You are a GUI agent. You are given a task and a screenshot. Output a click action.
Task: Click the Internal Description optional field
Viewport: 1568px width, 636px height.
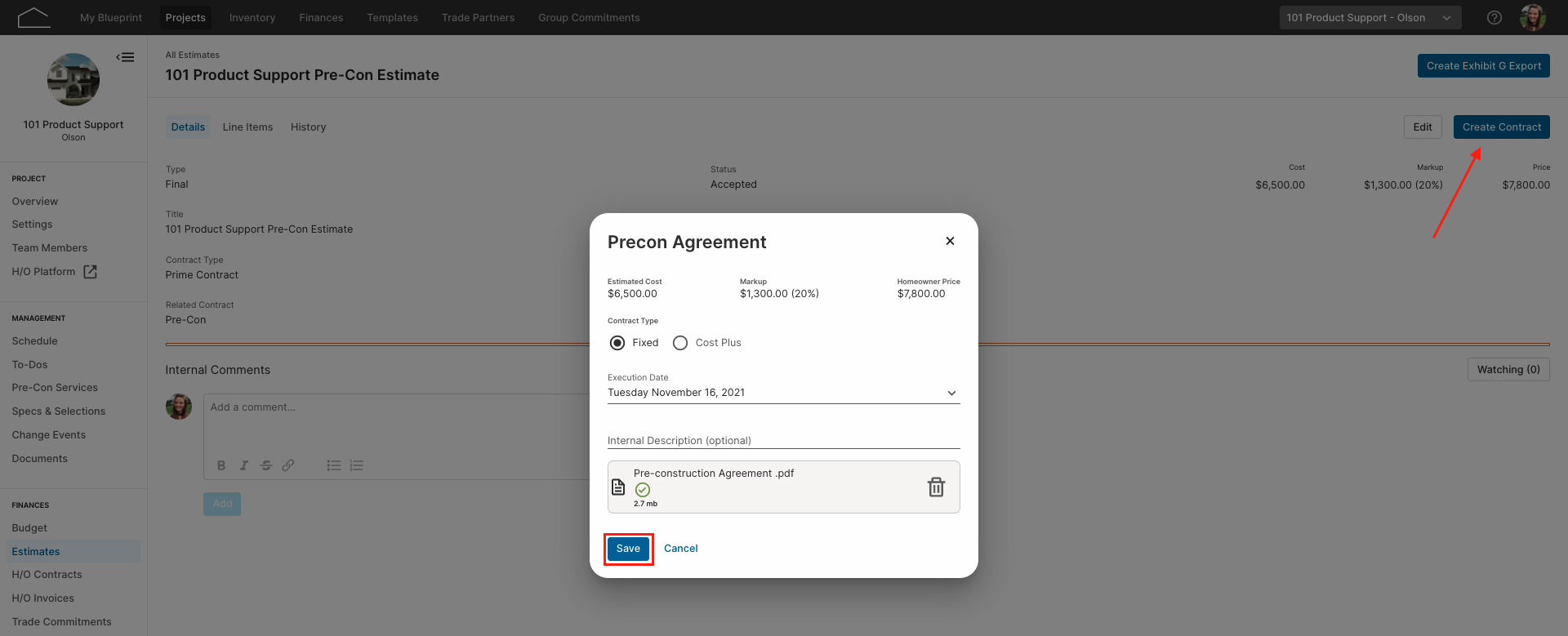[784, 440]
